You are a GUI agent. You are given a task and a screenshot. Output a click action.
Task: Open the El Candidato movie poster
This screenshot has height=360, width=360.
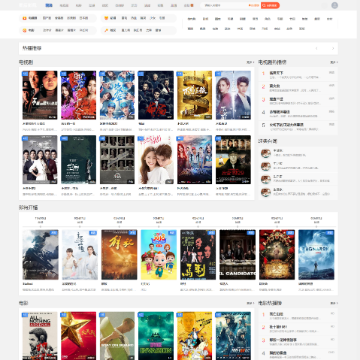[238, 255]
